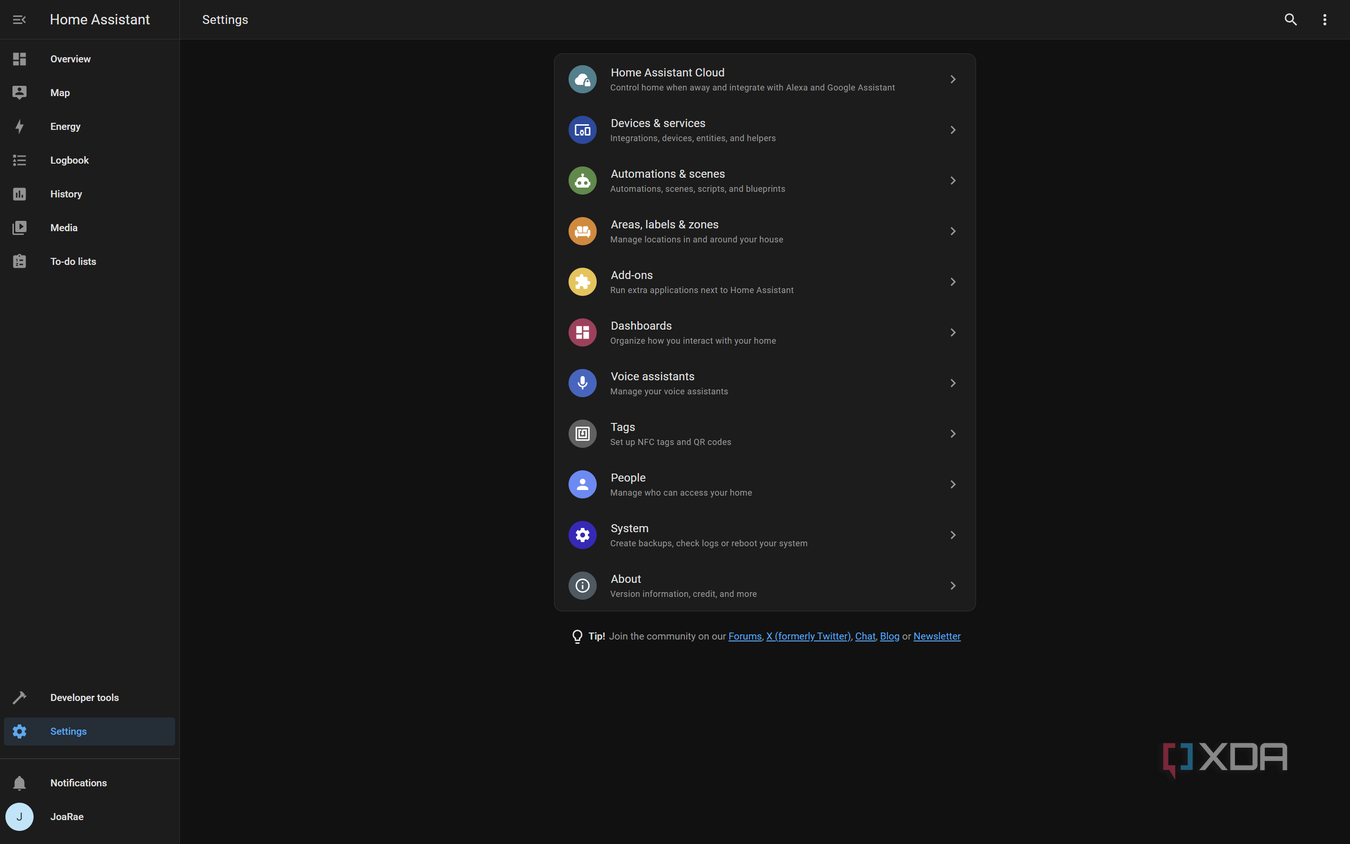Viewport: 1350px width, 844px height.
Task: Follow the Forums link
Action: coord(745,636)
